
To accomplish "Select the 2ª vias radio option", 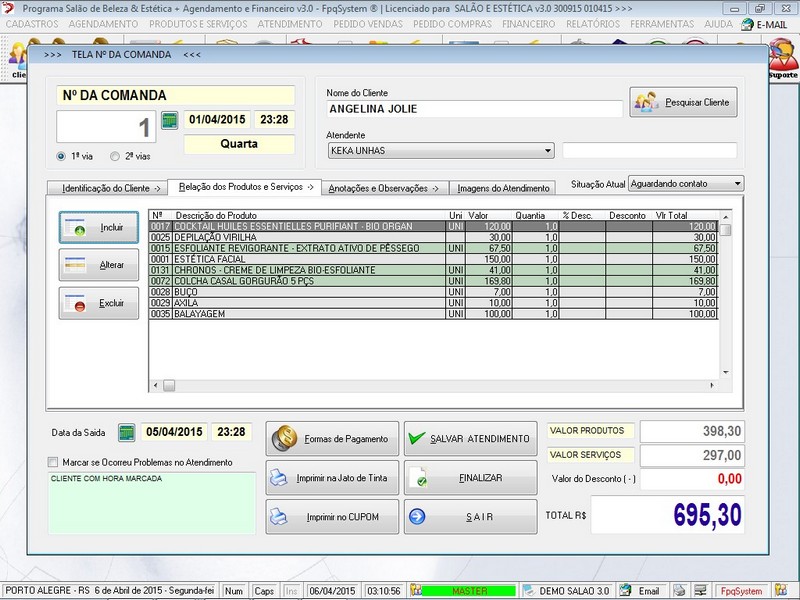I will (x=115, y=156).
